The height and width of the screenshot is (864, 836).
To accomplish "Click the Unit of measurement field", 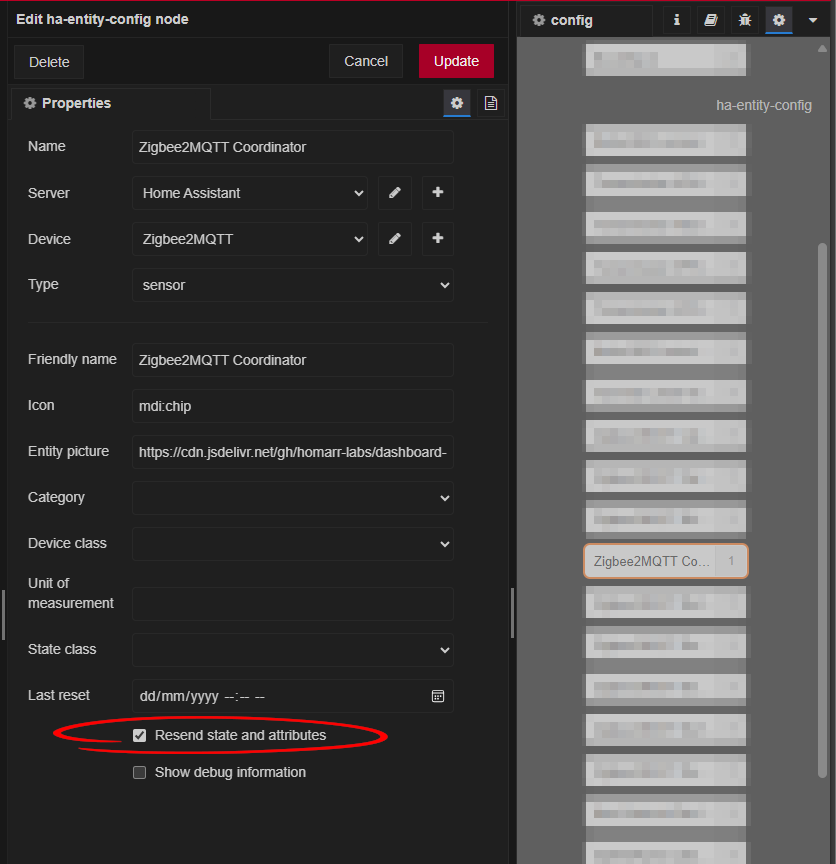I will click(x=293, y=604).
